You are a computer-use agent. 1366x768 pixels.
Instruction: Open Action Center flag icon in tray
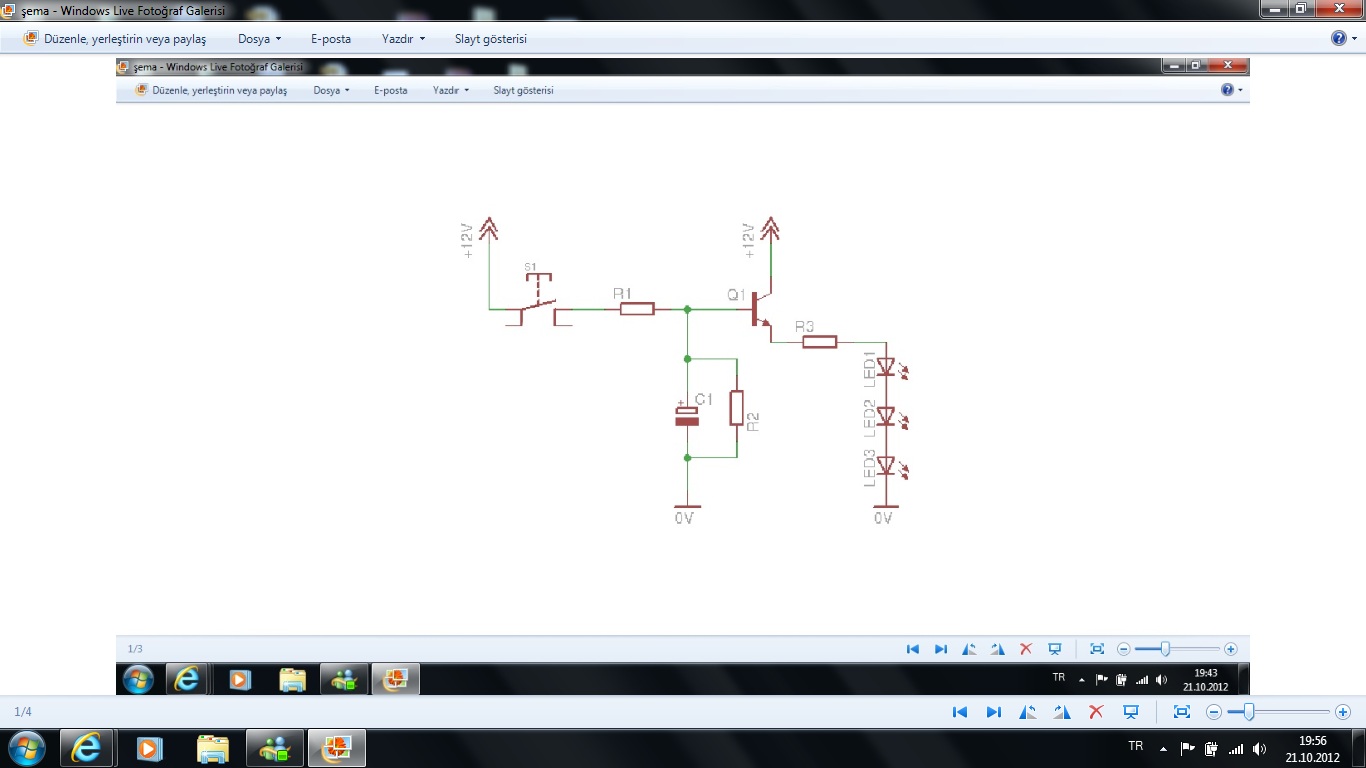click(x=1188, y=748)
